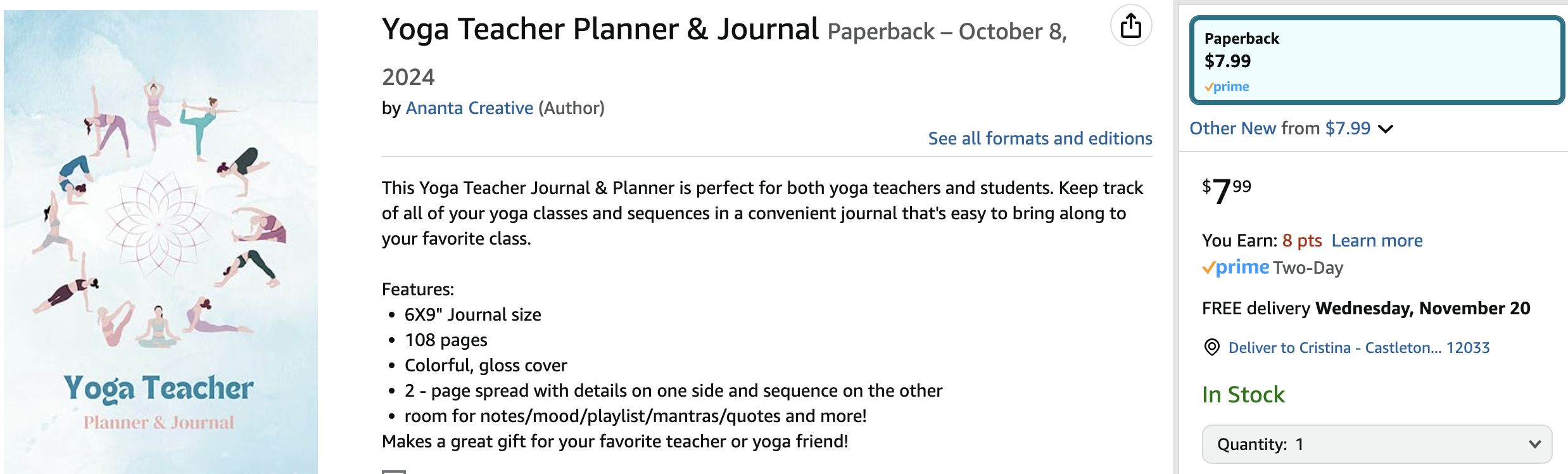Click the location pin delivery icon
The width and height of the screenshot is (1568, 474).
[1211, 347]
